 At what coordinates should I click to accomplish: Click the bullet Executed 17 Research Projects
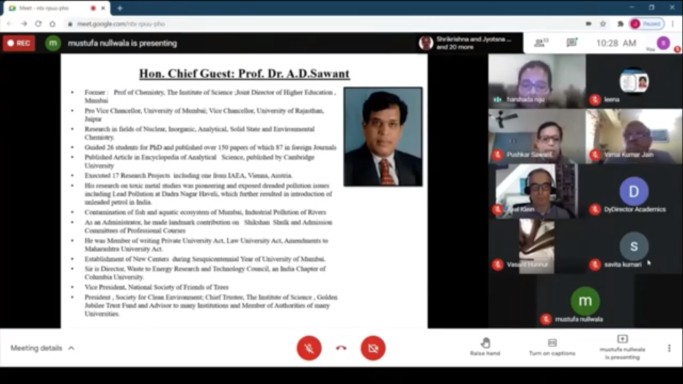point(188,176)
